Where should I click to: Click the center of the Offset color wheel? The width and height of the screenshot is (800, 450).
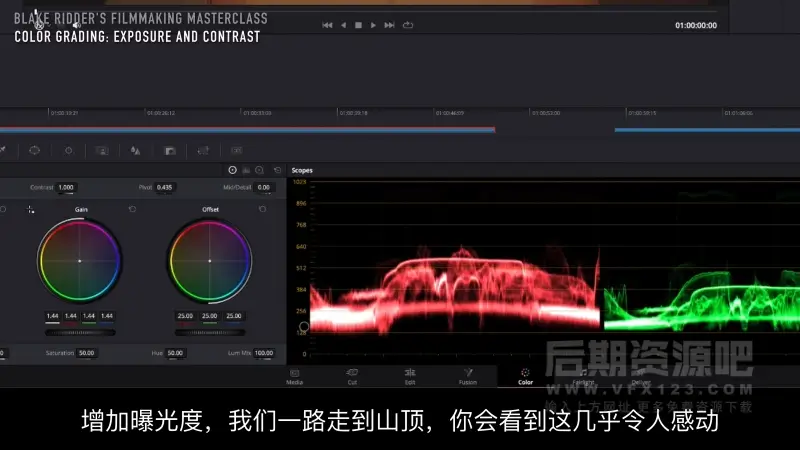tap(210, 260)
